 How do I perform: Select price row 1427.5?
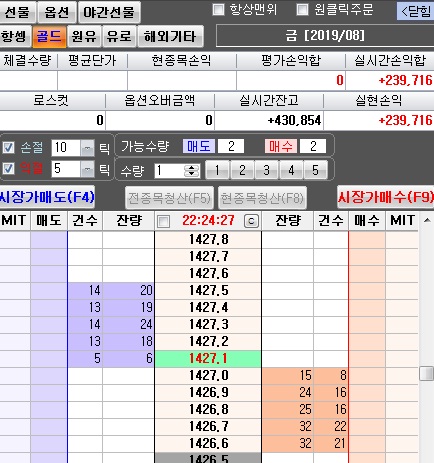(208, 291)
